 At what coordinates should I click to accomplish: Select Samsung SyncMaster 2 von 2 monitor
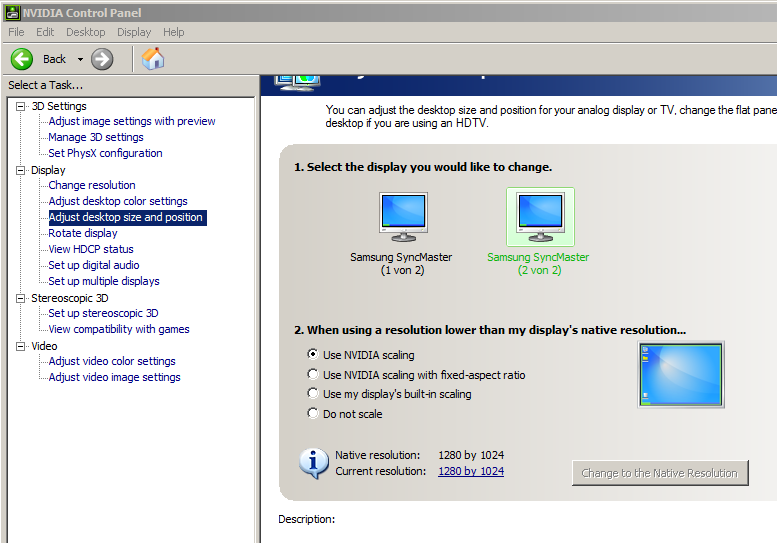pyautogui.click(x=540, y=217)
